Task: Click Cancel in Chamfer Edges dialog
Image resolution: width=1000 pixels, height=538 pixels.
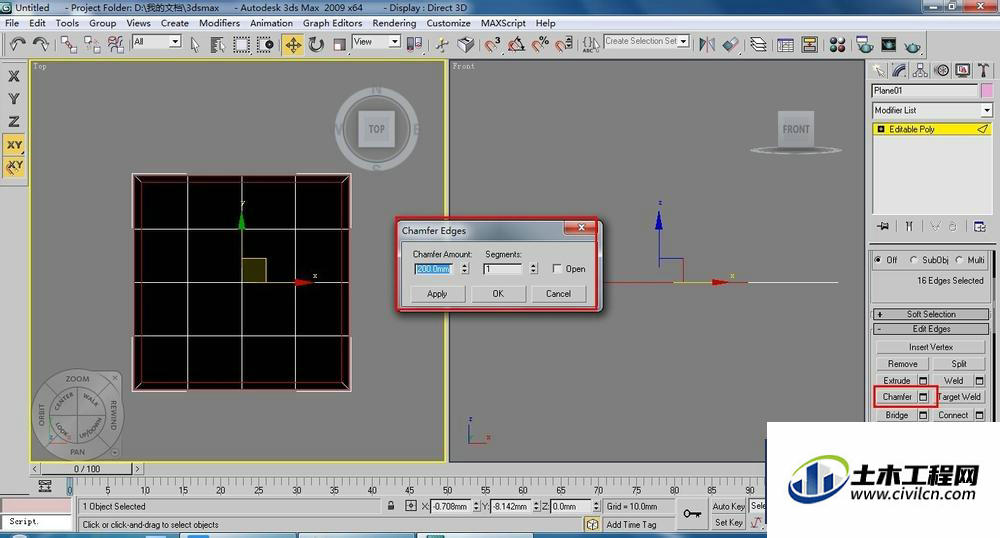Action: coord(558,294)
